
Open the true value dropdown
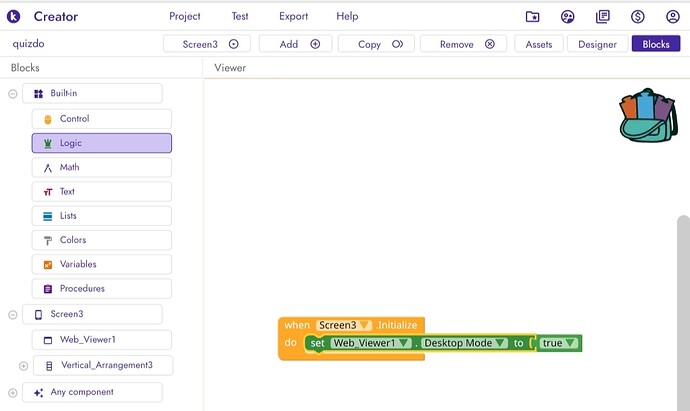coord(558,343)
